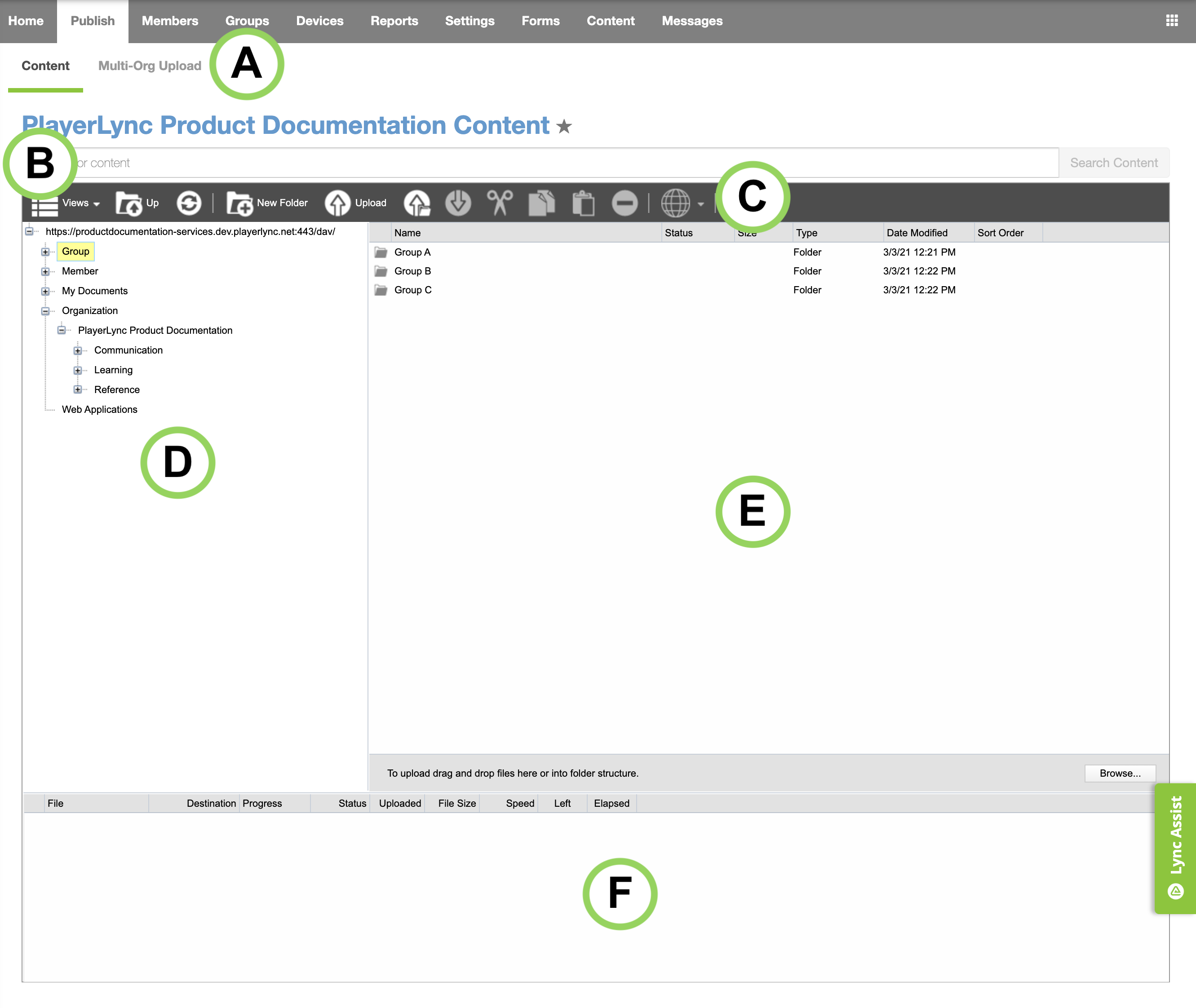Viewport: 1196px width, 1008px height.
Task: Click the Sort Order column header
Action: (x=1008, y=233)
